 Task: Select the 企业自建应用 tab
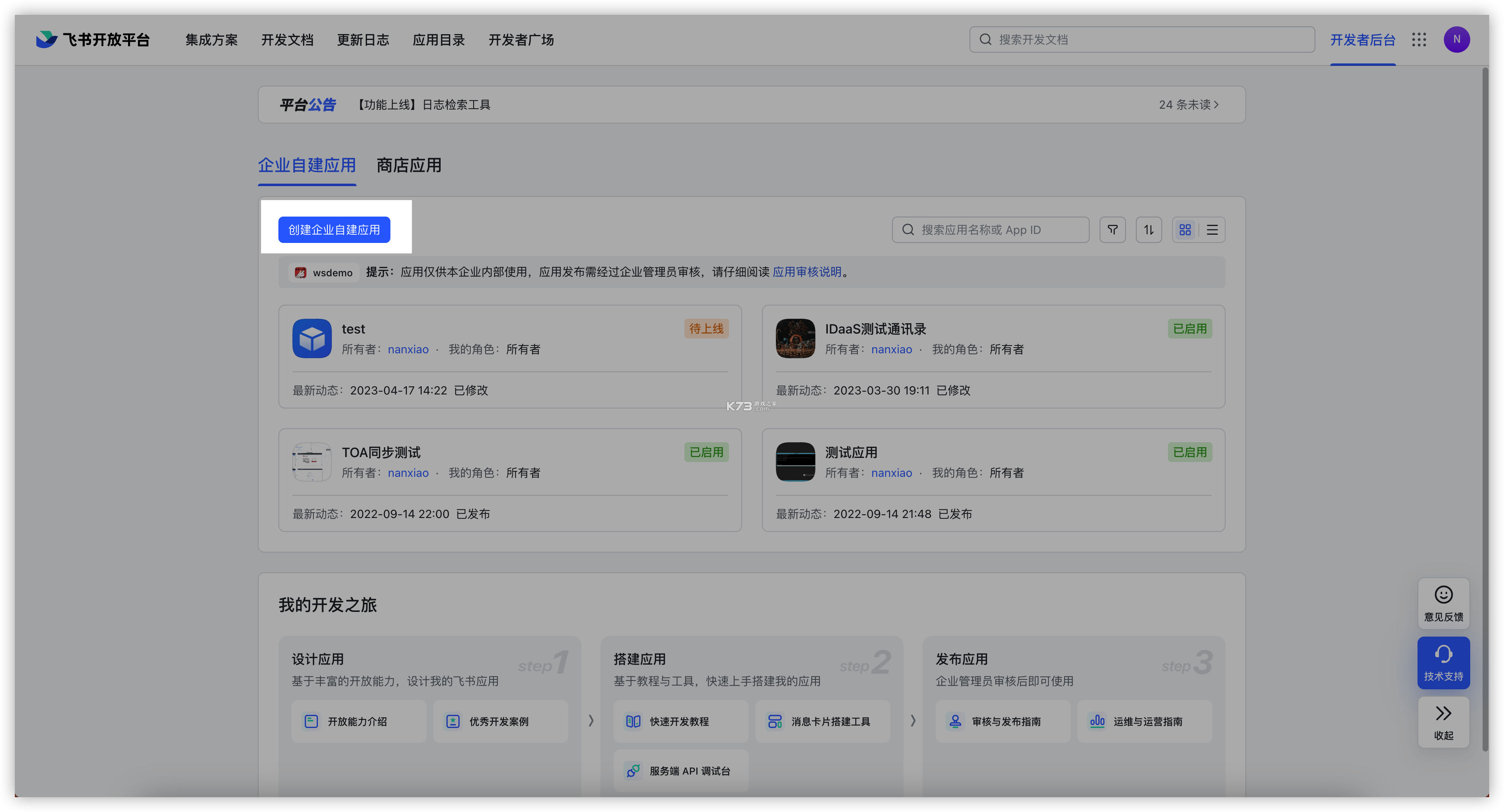[x=307, y=165]
